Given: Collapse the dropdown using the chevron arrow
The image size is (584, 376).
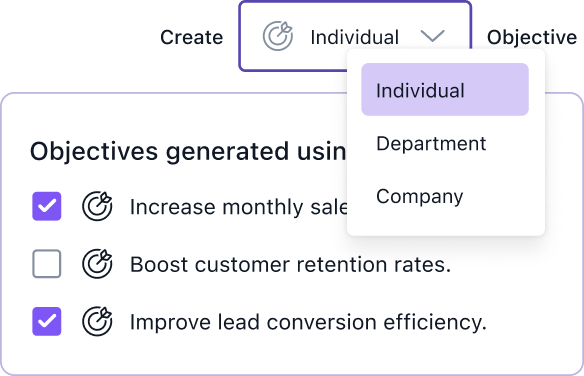Looking at the screenshot, I should coord(432,36).
